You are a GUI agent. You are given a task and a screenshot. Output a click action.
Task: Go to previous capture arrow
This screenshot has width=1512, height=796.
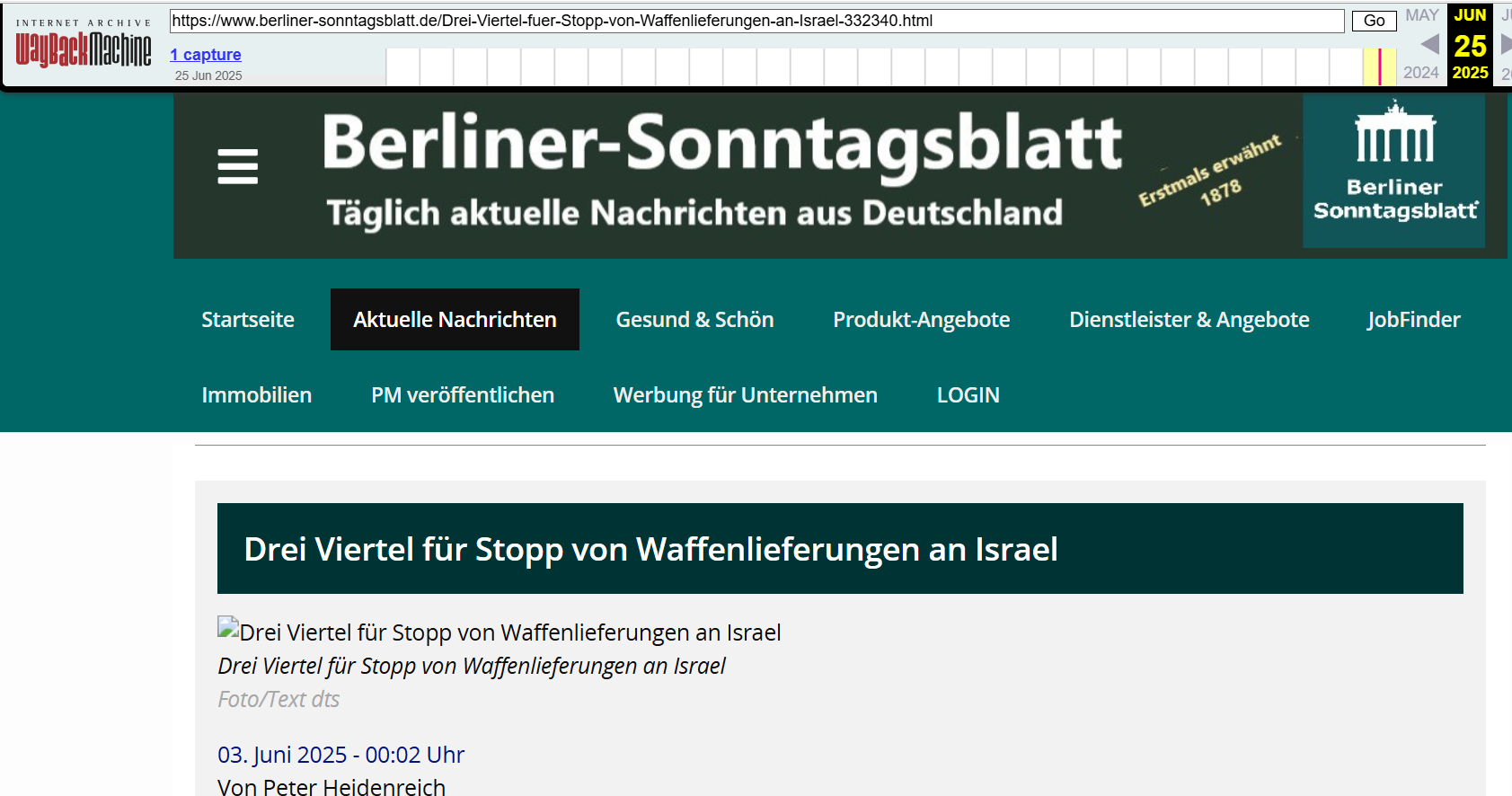[1430, 44]
